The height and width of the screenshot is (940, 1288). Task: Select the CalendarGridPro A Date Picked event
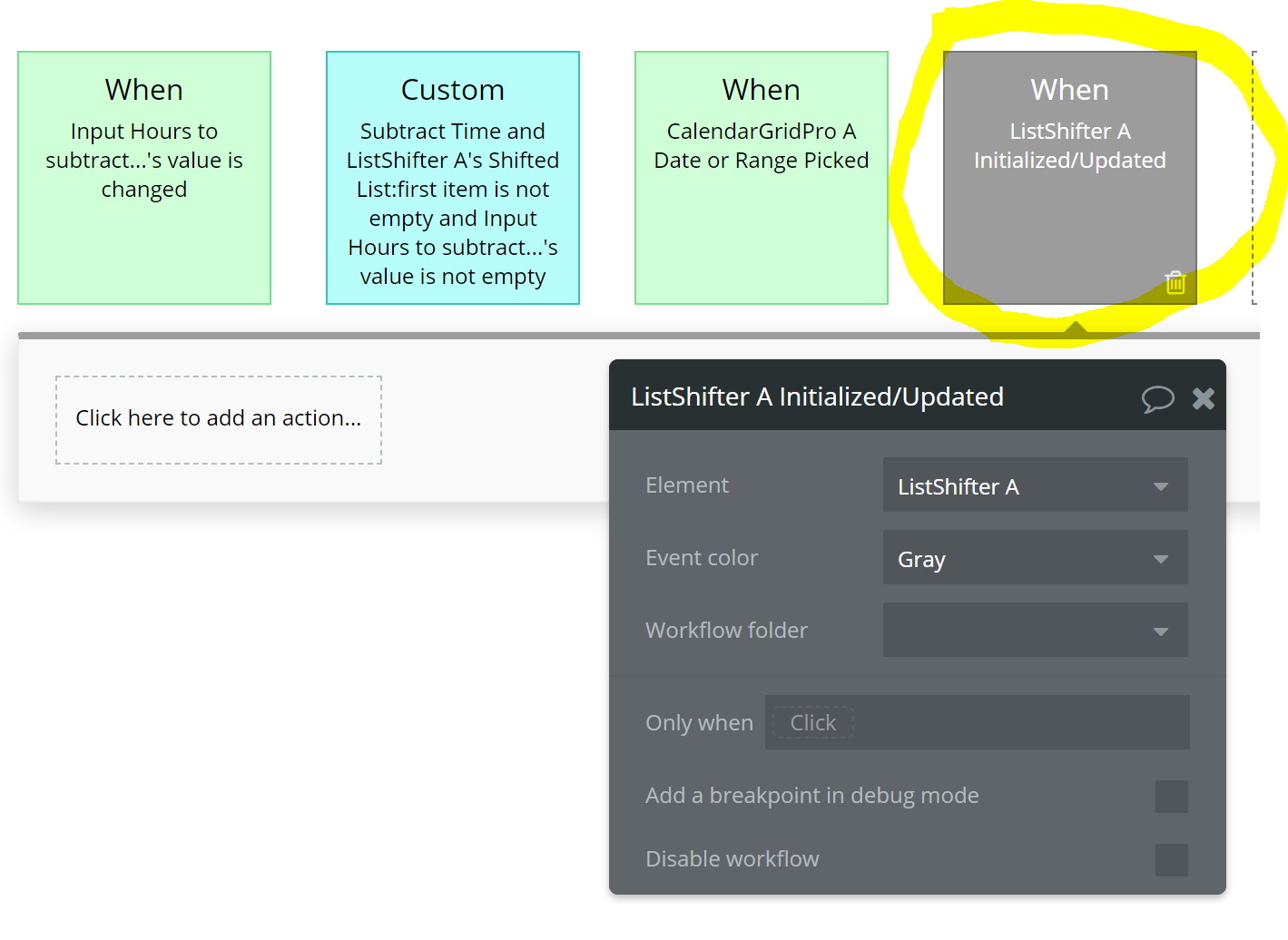[762, 178]
